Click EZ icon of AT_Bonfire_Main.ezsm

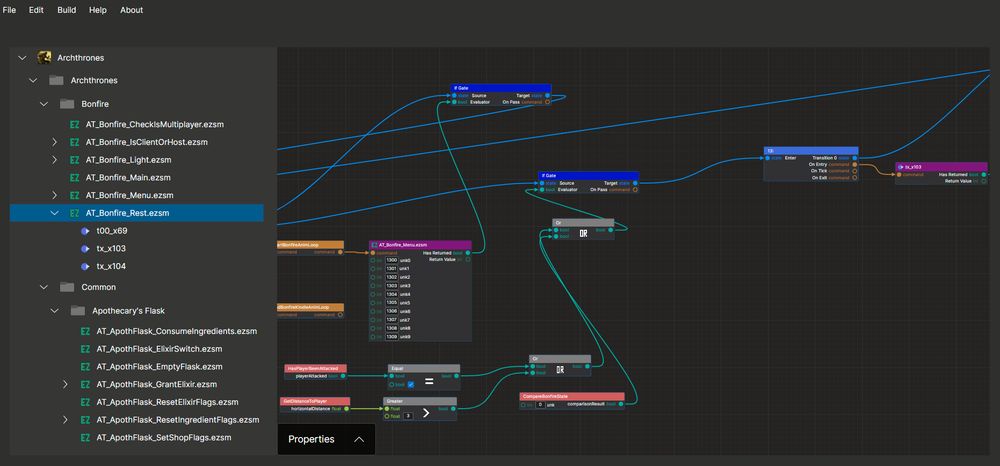pyautogui.click(x=75, y=177)
